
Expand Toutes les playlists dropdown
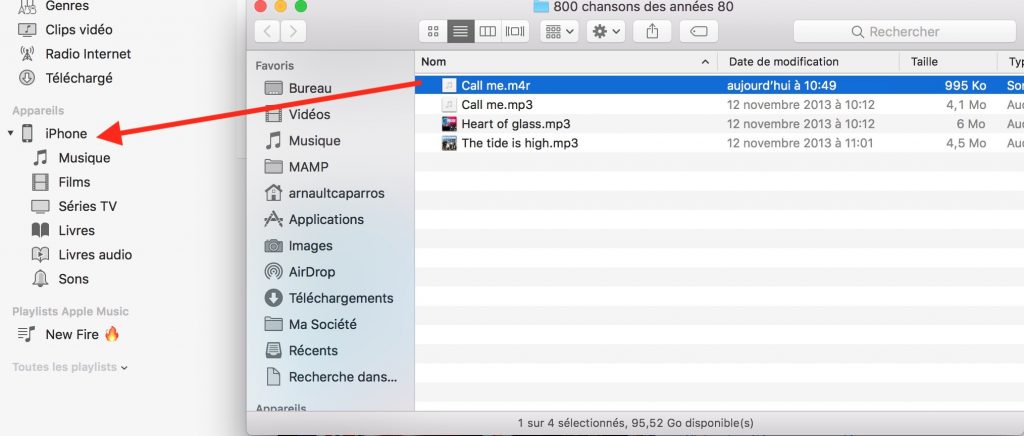click(70, 367)
